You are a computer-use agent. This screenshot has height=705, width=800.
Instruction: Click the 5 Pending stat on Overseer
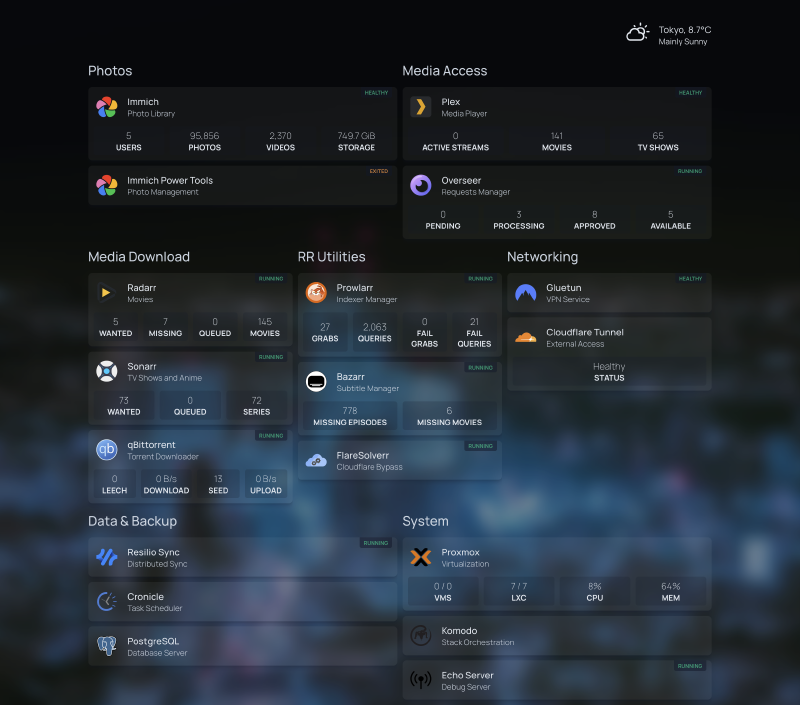click(x=442, y=220)
